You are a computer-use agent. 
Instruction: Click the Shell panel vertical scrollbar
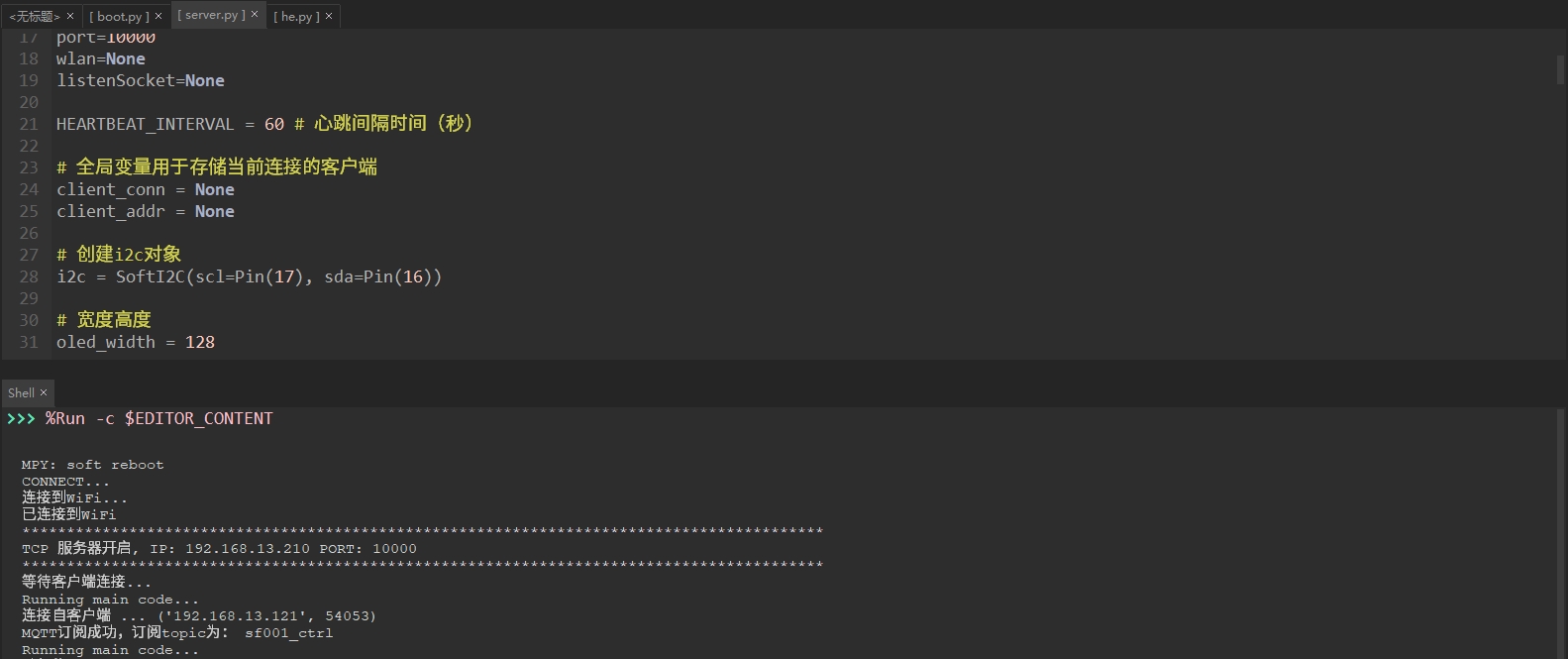[1561, 533]
